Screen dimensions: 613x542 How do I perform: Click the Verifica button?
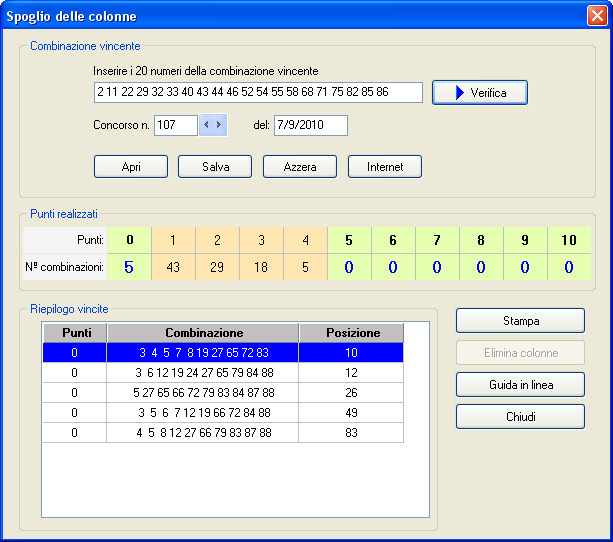pyautogui.click(x=479, y=93)
